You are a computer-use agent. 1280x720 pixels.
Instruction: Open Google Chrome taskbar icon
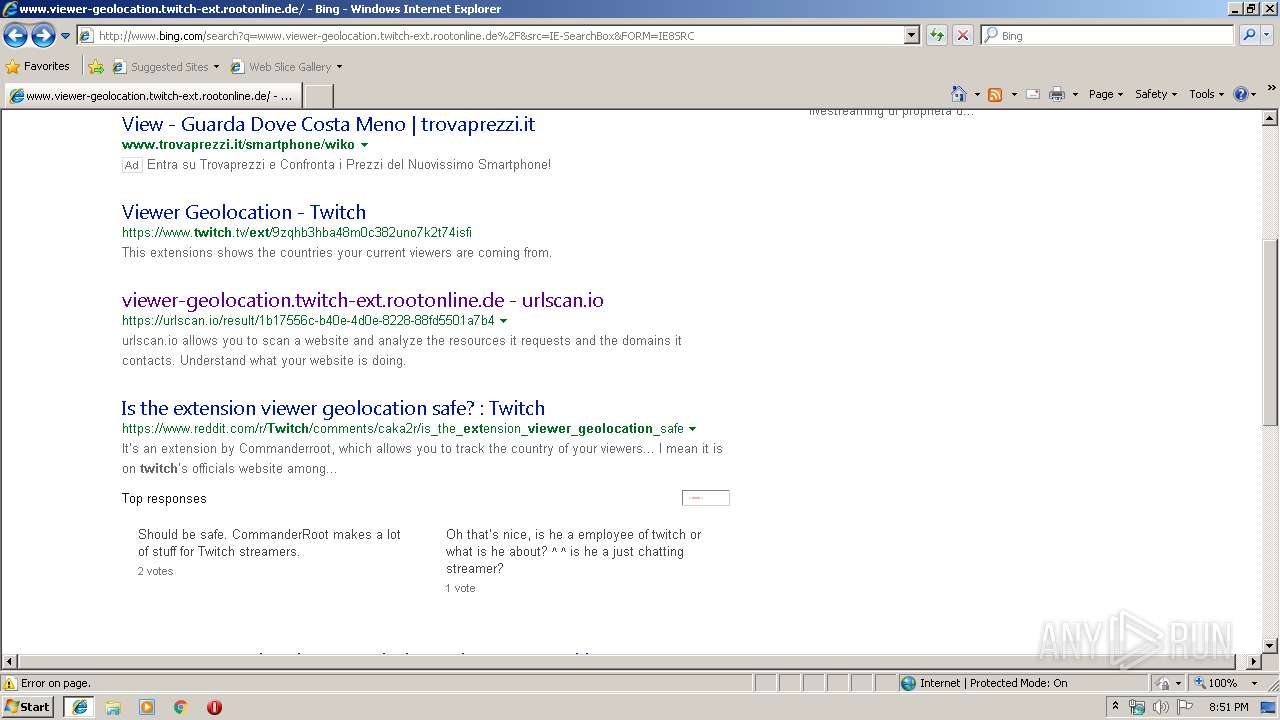(181, 706)
